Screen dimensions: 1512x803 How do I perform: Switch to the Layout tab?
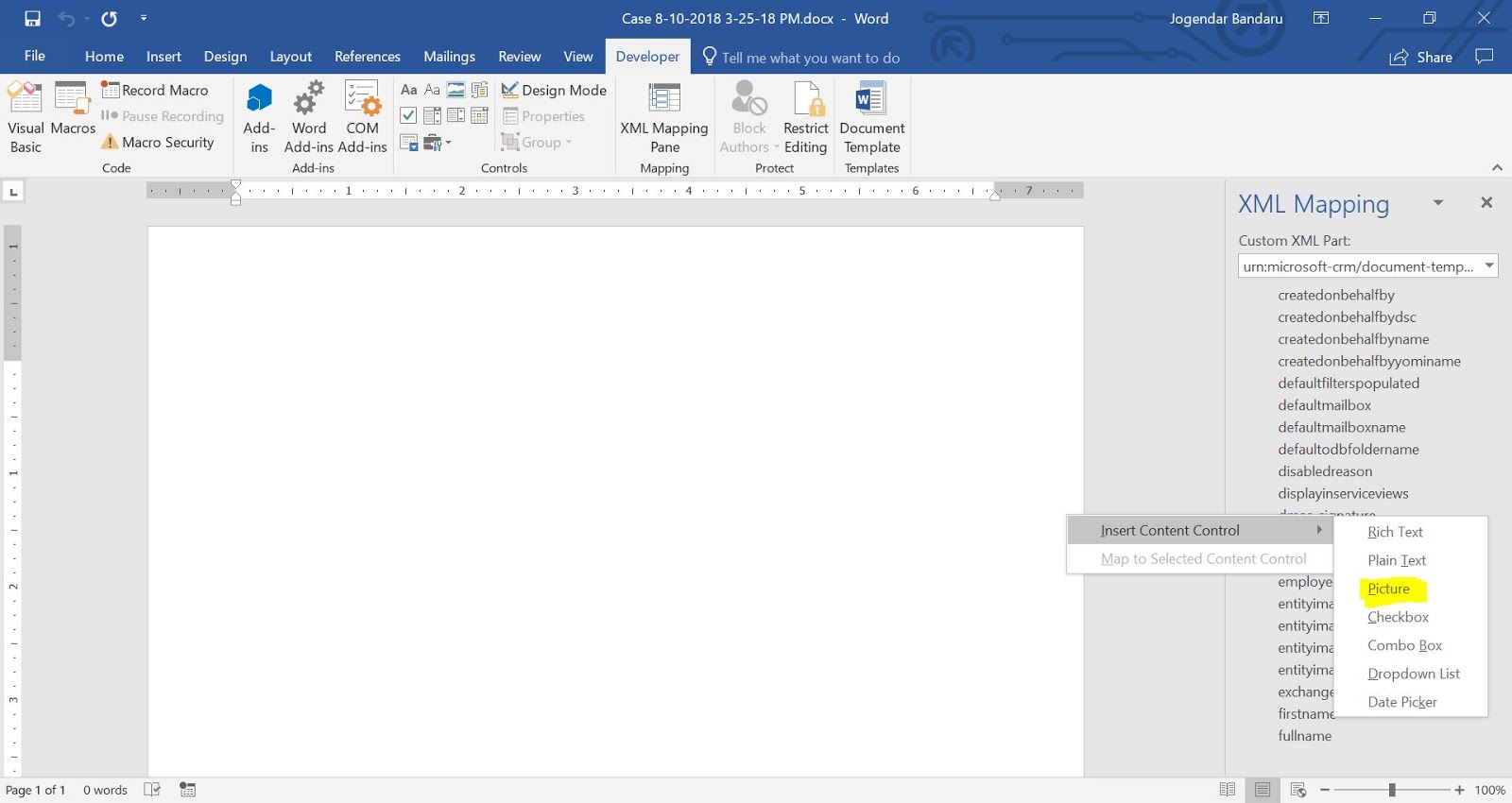coord(290,56)
